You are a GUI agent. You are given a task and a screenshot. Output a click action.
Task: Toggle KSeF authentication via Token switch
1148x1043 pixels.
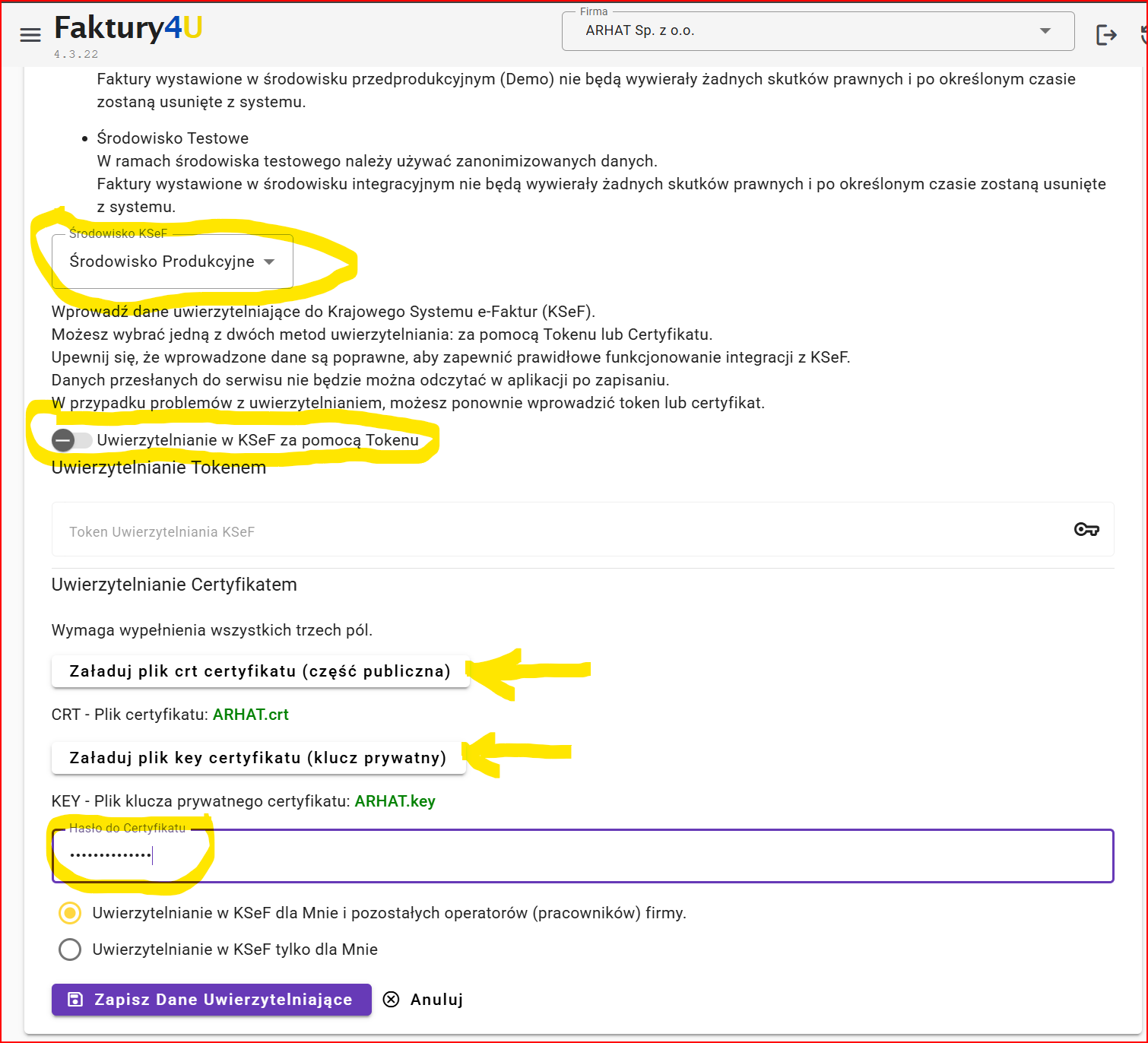pos(71,440)
